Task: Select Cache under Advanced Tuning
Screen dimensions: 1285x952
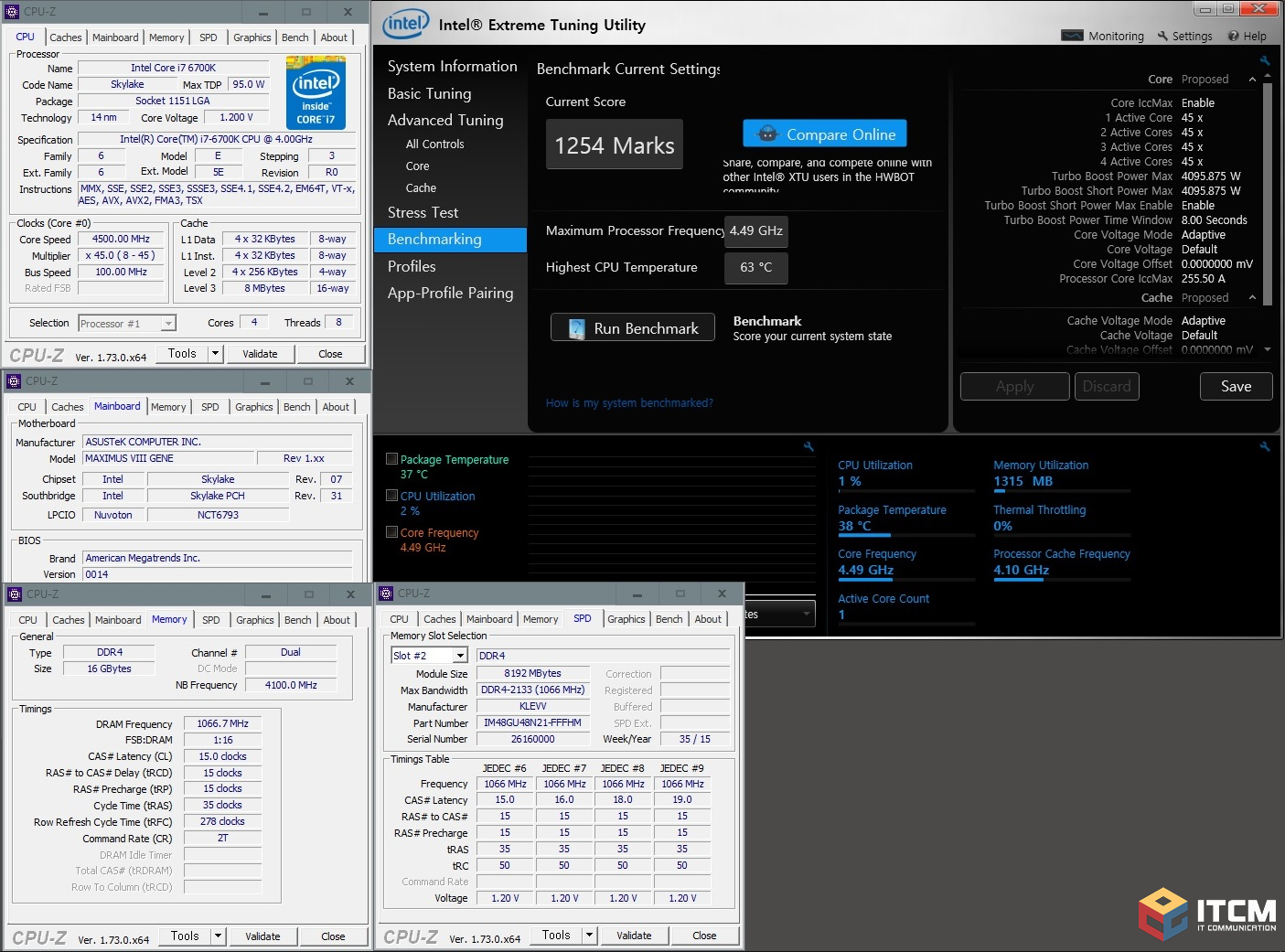Action: (x=421, y=187)
